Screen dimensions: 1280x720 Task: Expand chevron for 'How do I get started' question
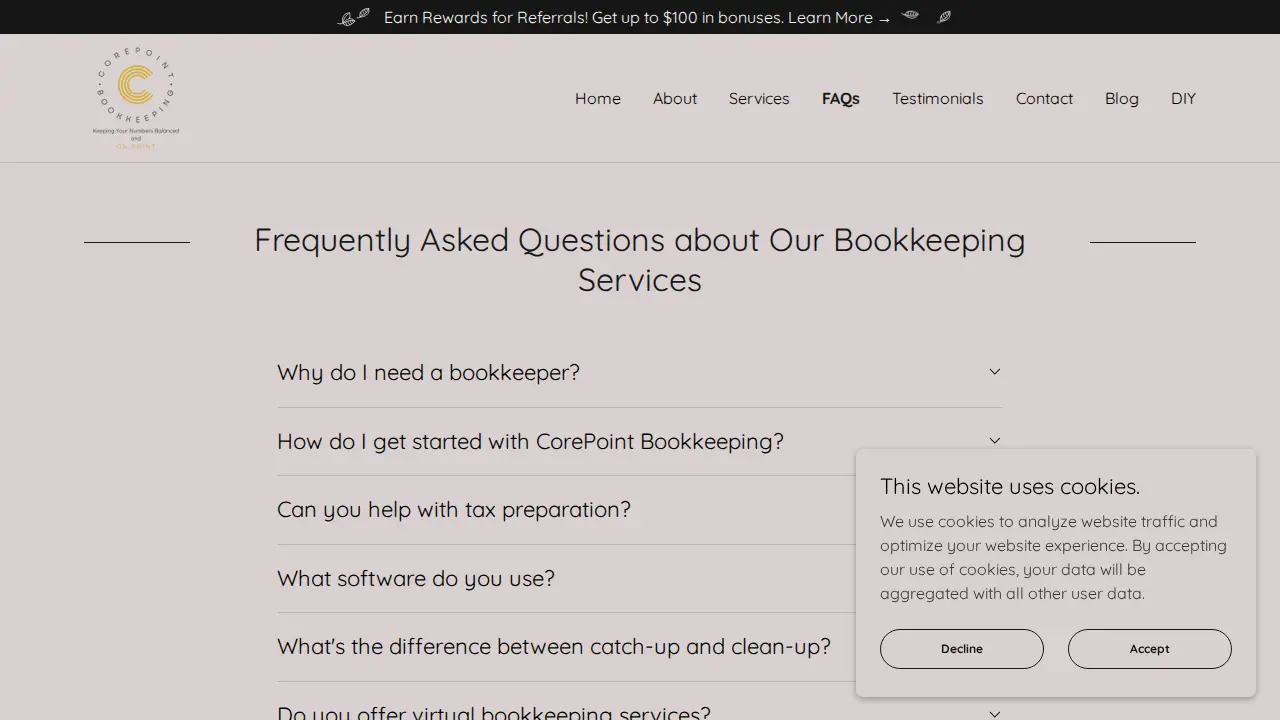[x=995, y=441]
